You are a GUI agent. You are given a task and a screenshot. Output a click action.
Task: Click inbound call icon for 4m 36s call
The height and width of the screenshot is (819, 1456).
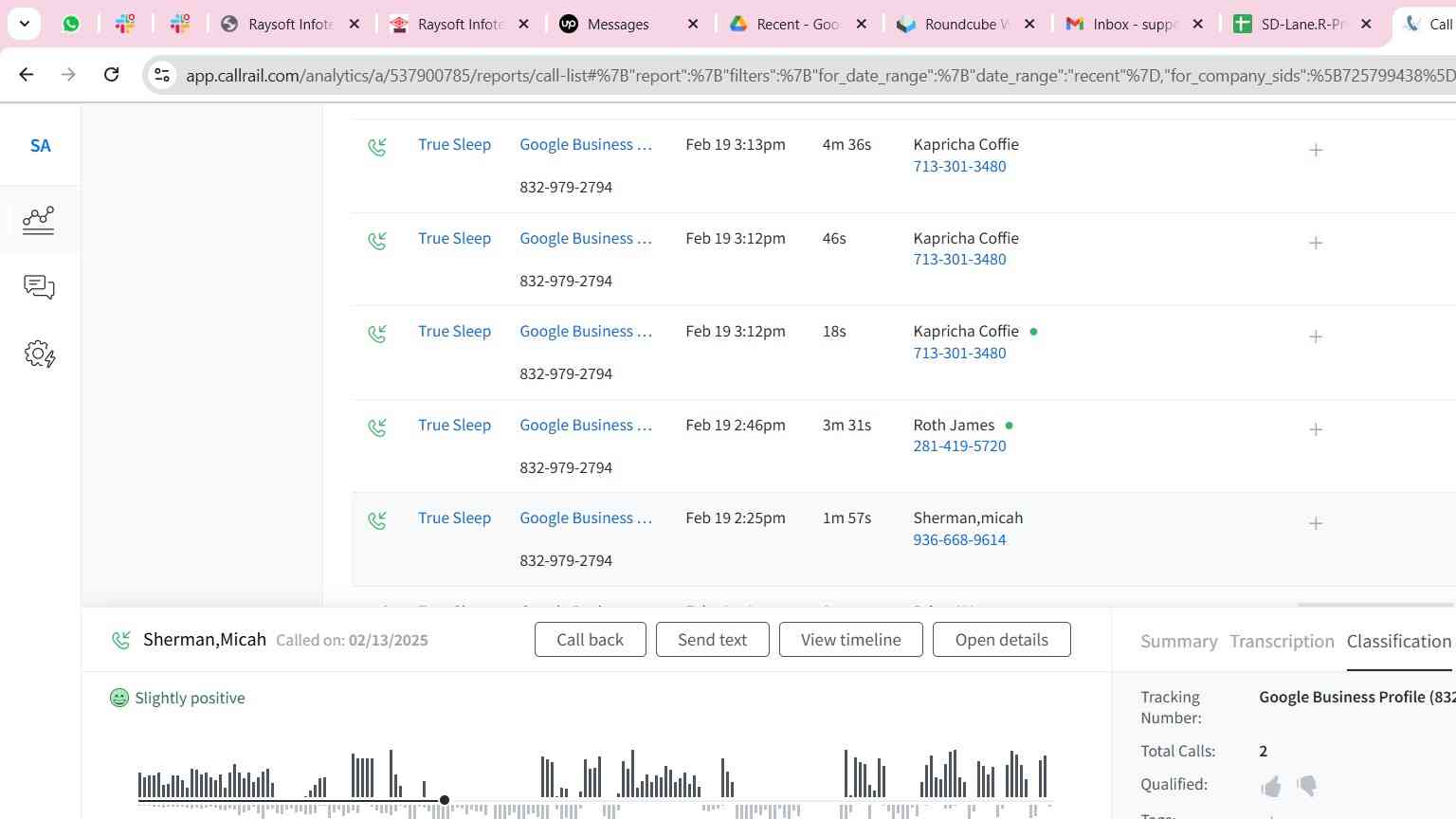tap(377, 147)
